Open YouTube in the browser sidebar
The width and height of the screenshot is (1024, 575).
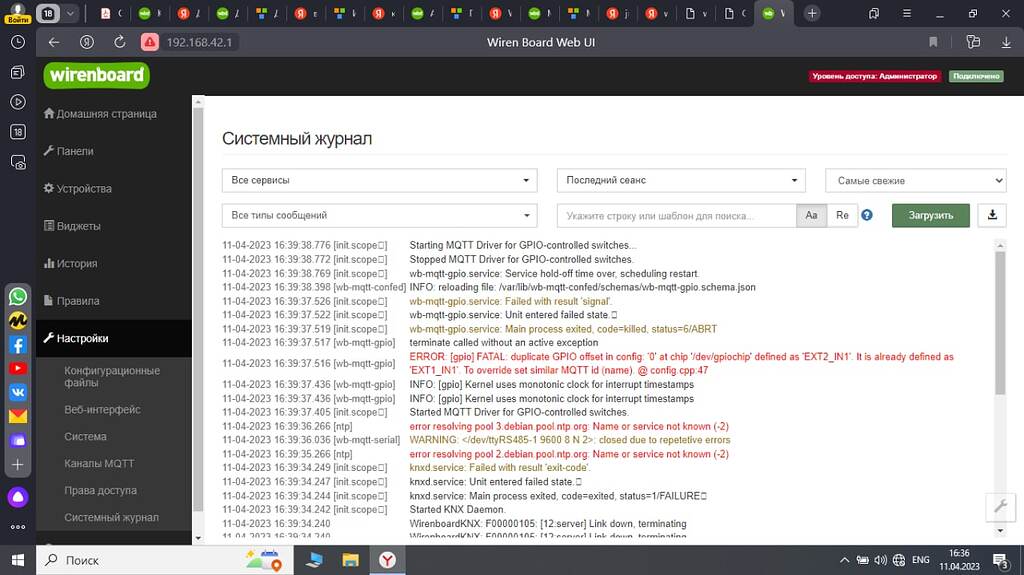click(18, 369)
